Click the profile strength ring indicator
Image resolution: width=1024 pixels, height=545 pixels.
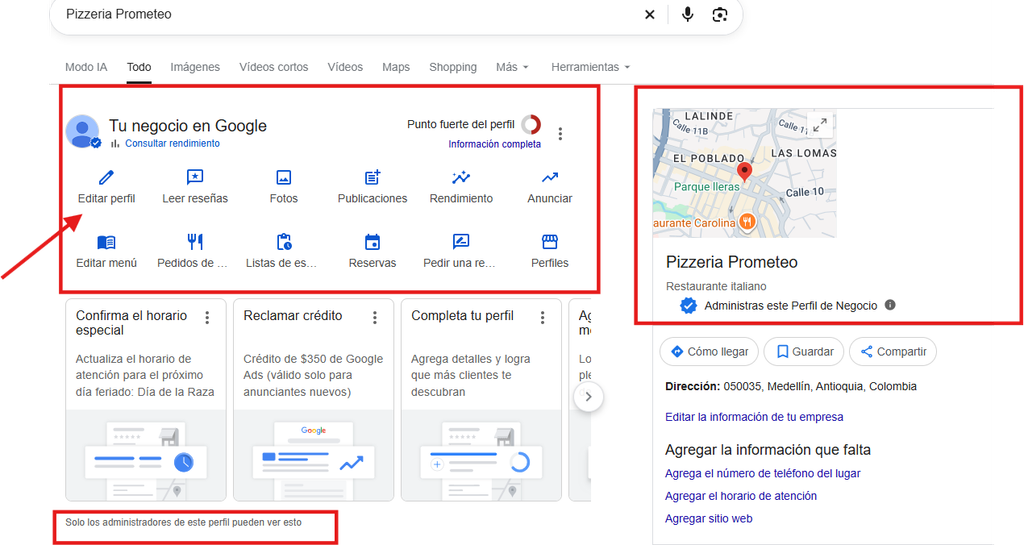tap(531, 124)
